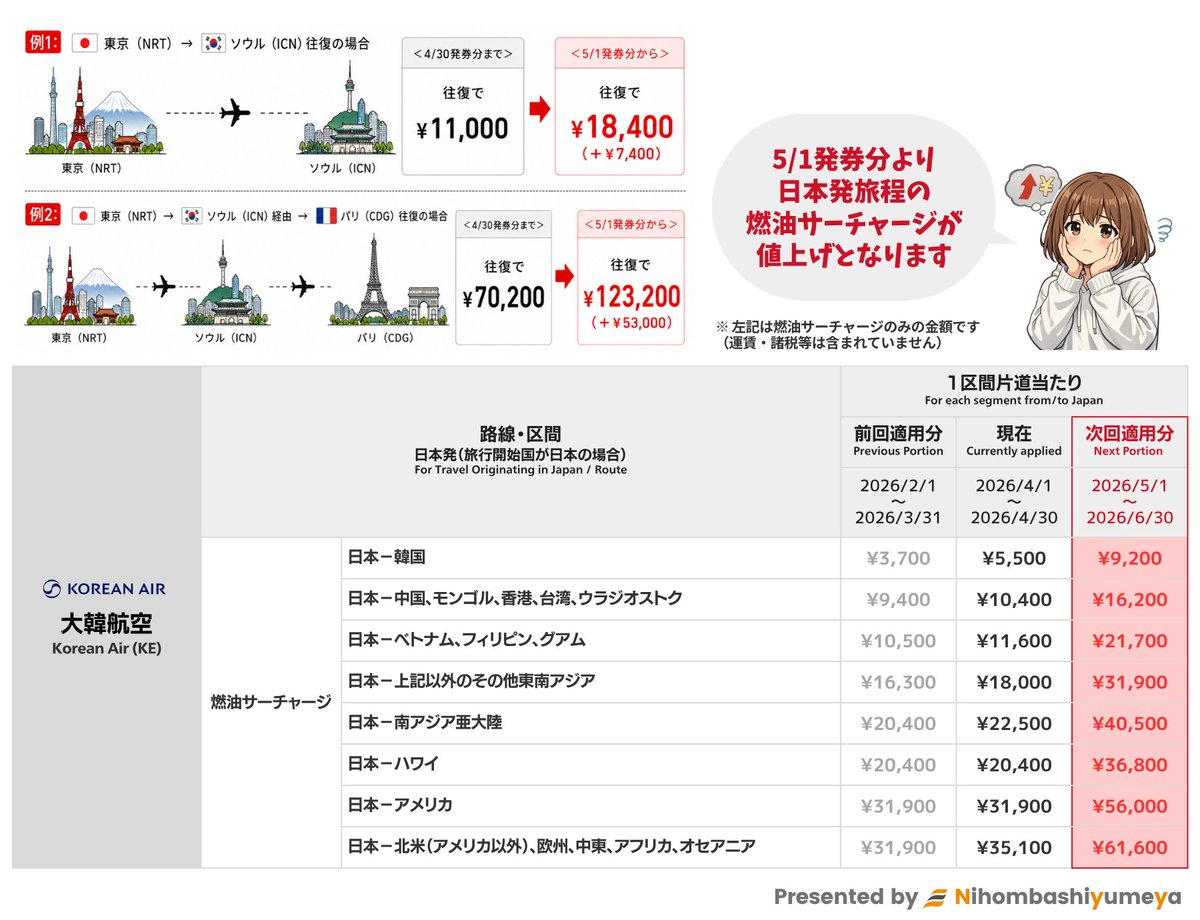The image size is (1200, 920).
Task: Click the ¥36,800 Hawaii next surcharge
Action: click(x=1129, y=765)
